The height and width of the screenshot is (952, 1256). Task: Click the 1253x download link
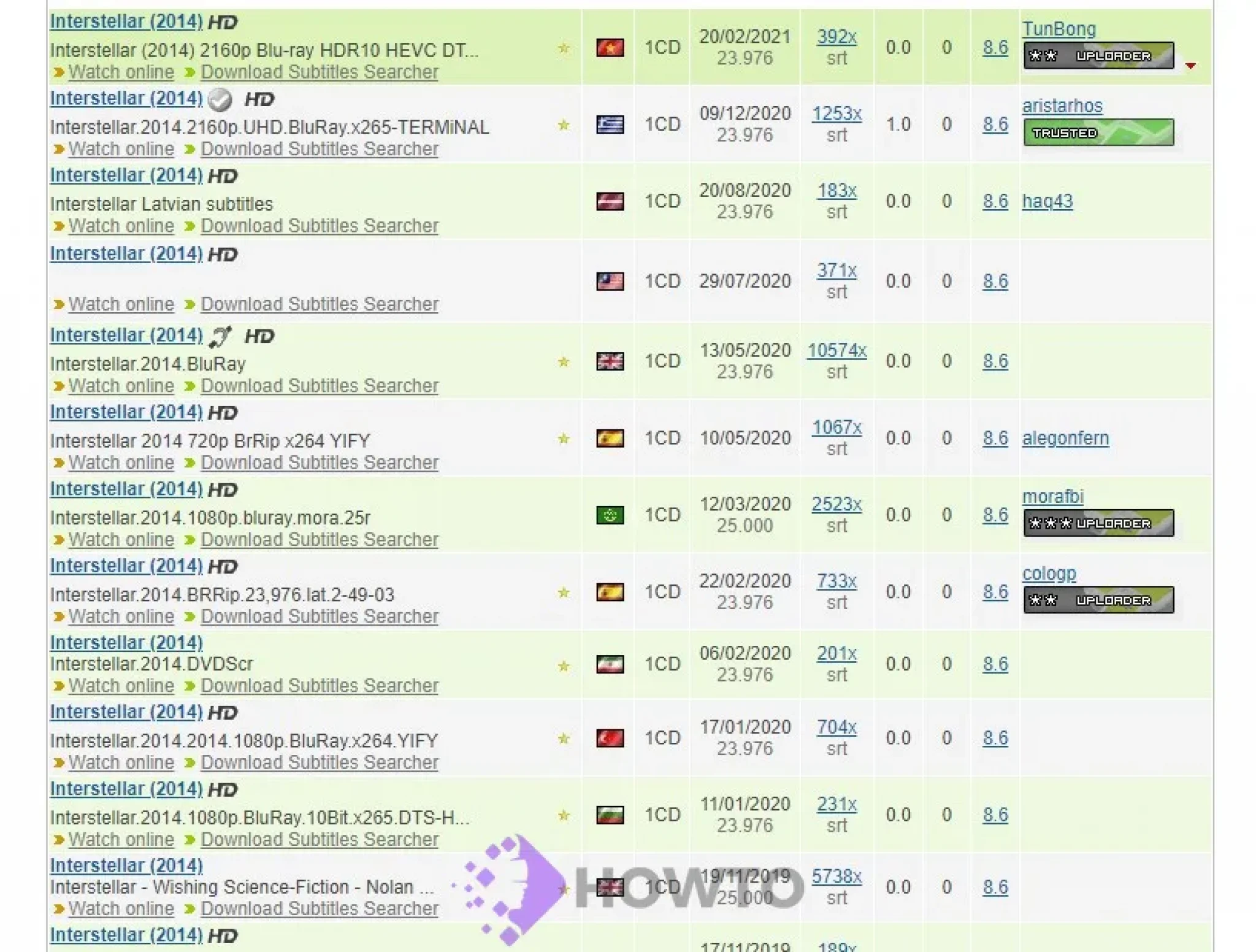pos(837,113)
